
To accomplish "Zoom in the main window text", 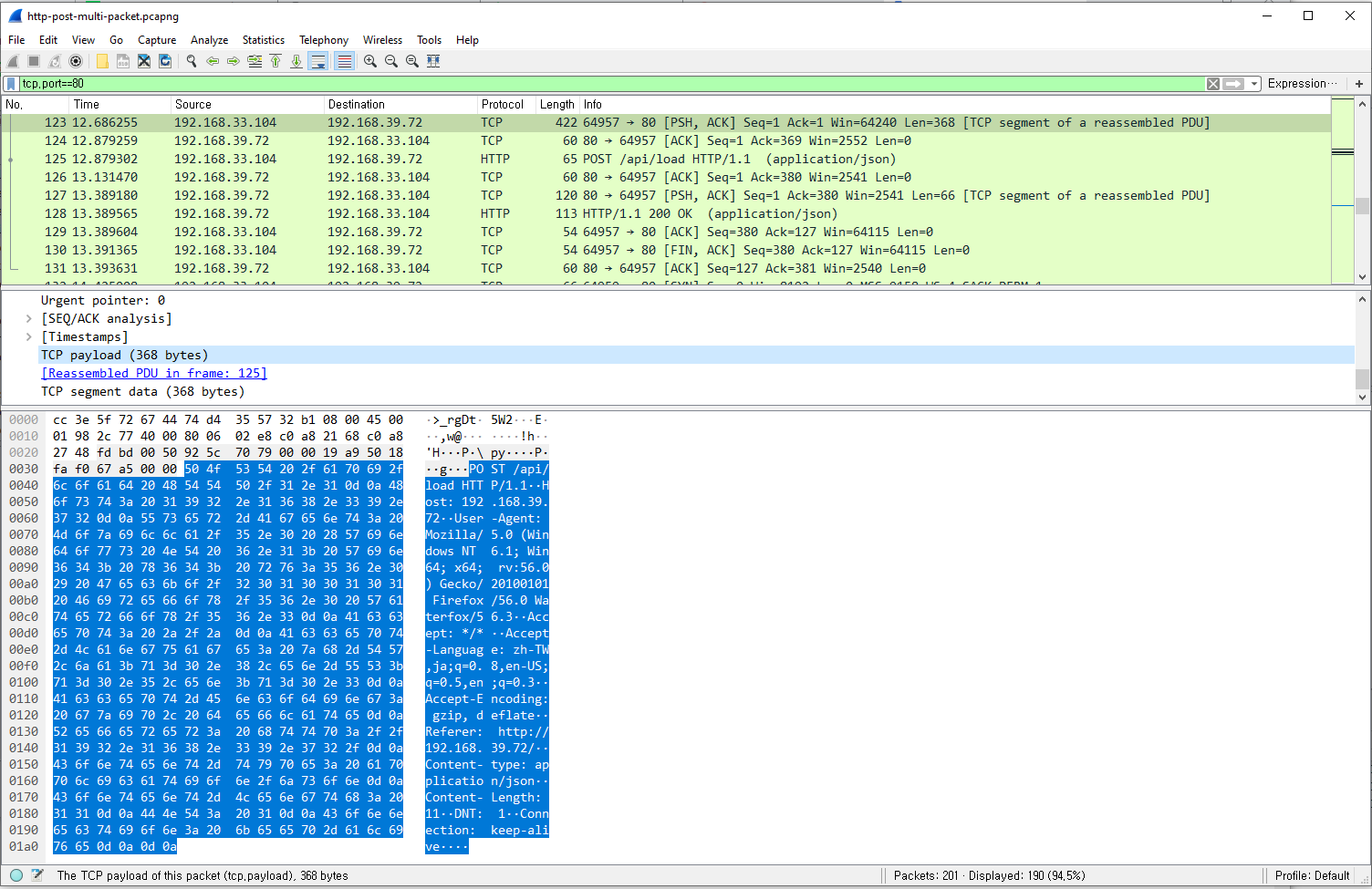I will pyautogui.click(x=370, y=61).
